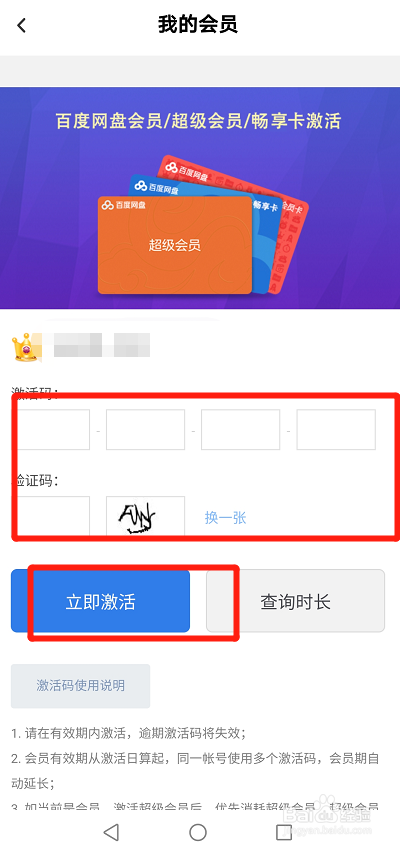Tap the gold crown member icon
The width and height of the screenshot is (400, 848).
[26, 347]
